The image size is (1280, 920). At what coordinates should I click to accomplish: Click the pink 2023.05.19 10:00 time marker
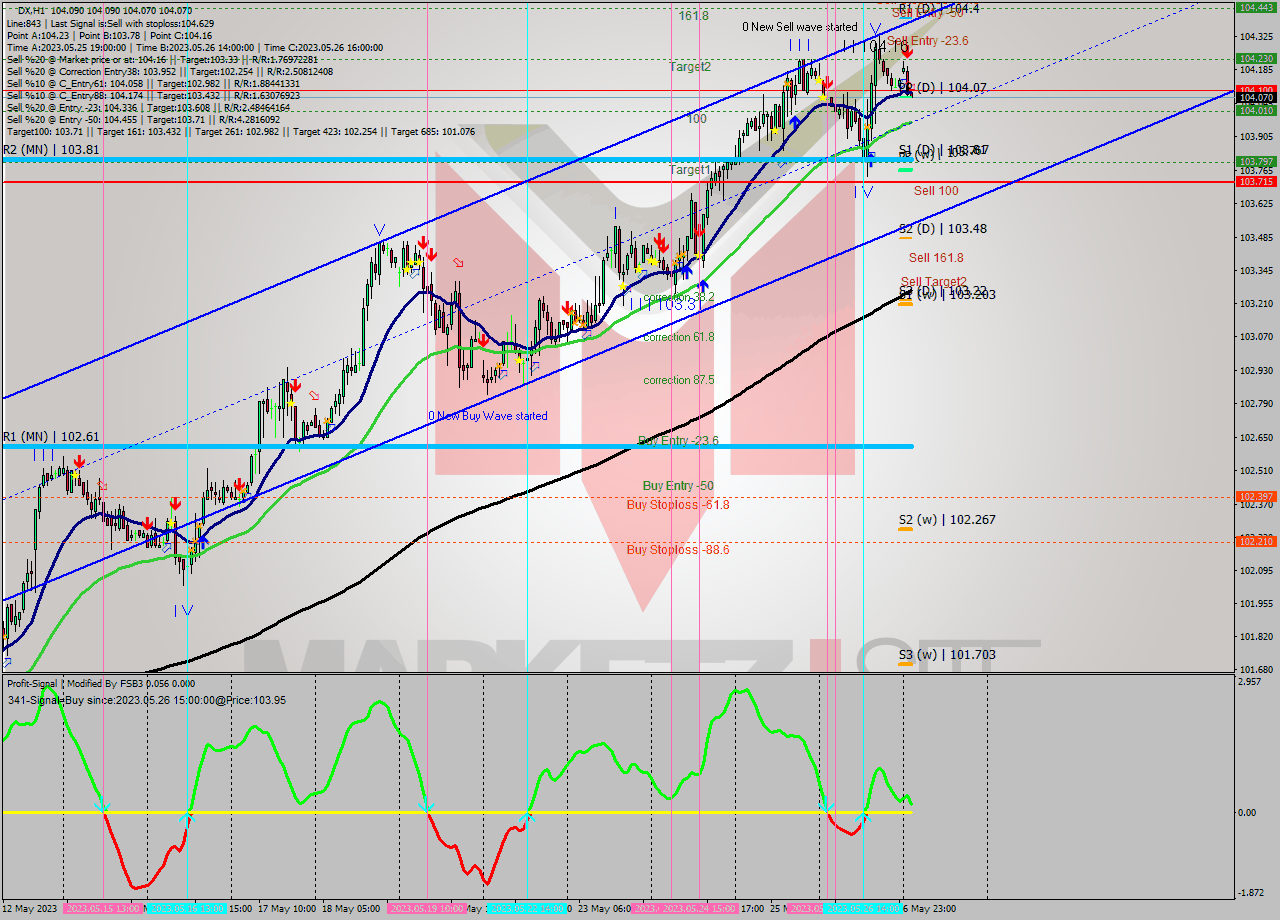[x=426, y=909]
